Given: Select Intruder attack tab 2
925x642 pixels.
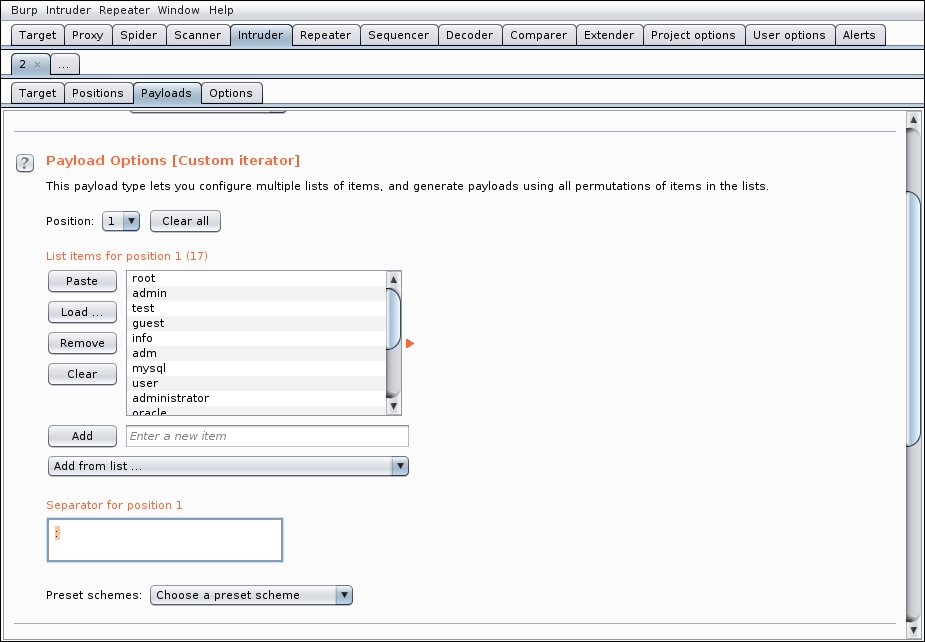Looking at the screenshot, I should 24,64.
